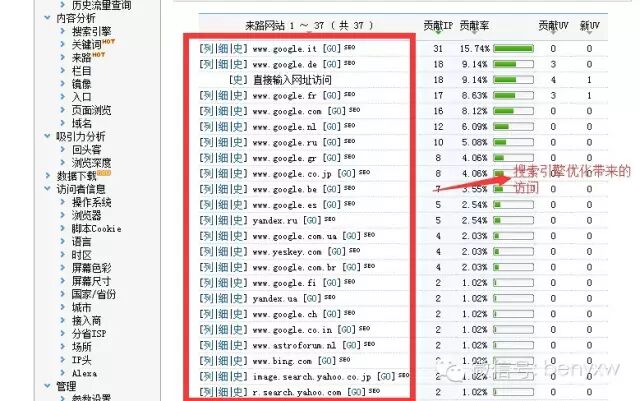This screenshot has width=640, height=401.
Task: Click SEO tag next to www.google.ru
Action: (349, 141)
